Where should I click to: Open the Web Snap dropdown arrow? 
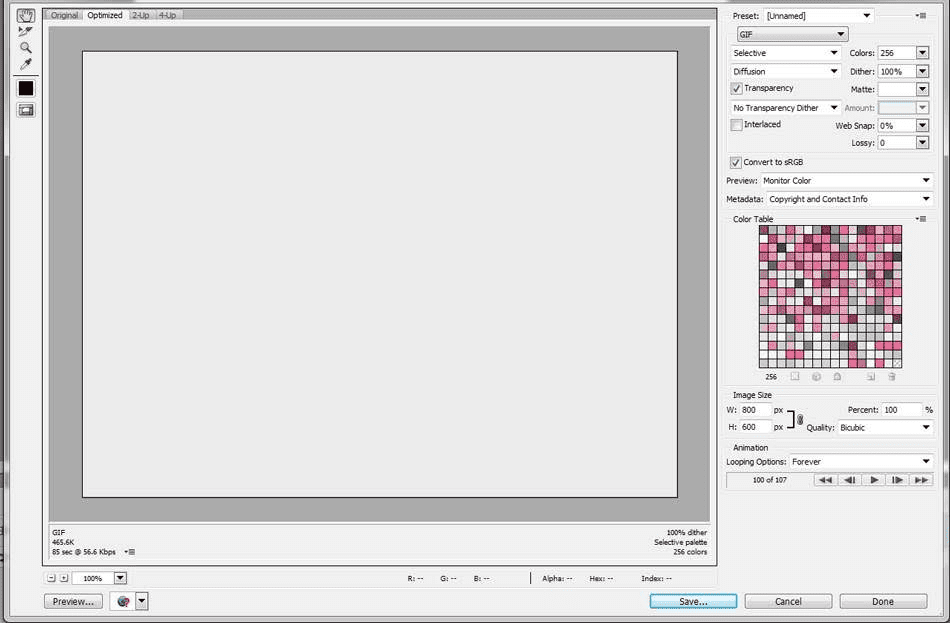pyautogui.click(x=922, y=125)
